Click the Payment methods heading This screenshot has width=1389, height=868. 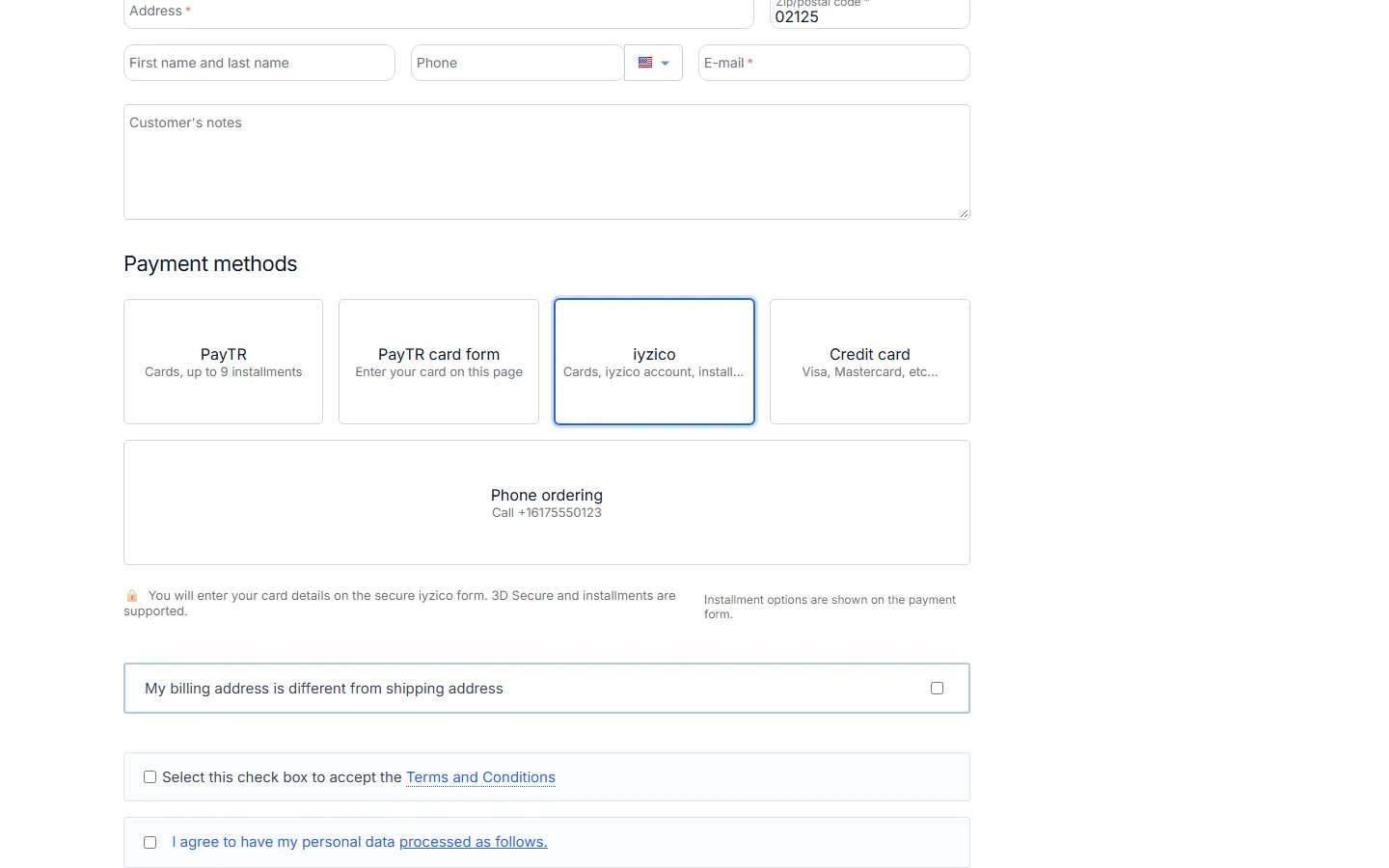(x=210, y=263)
